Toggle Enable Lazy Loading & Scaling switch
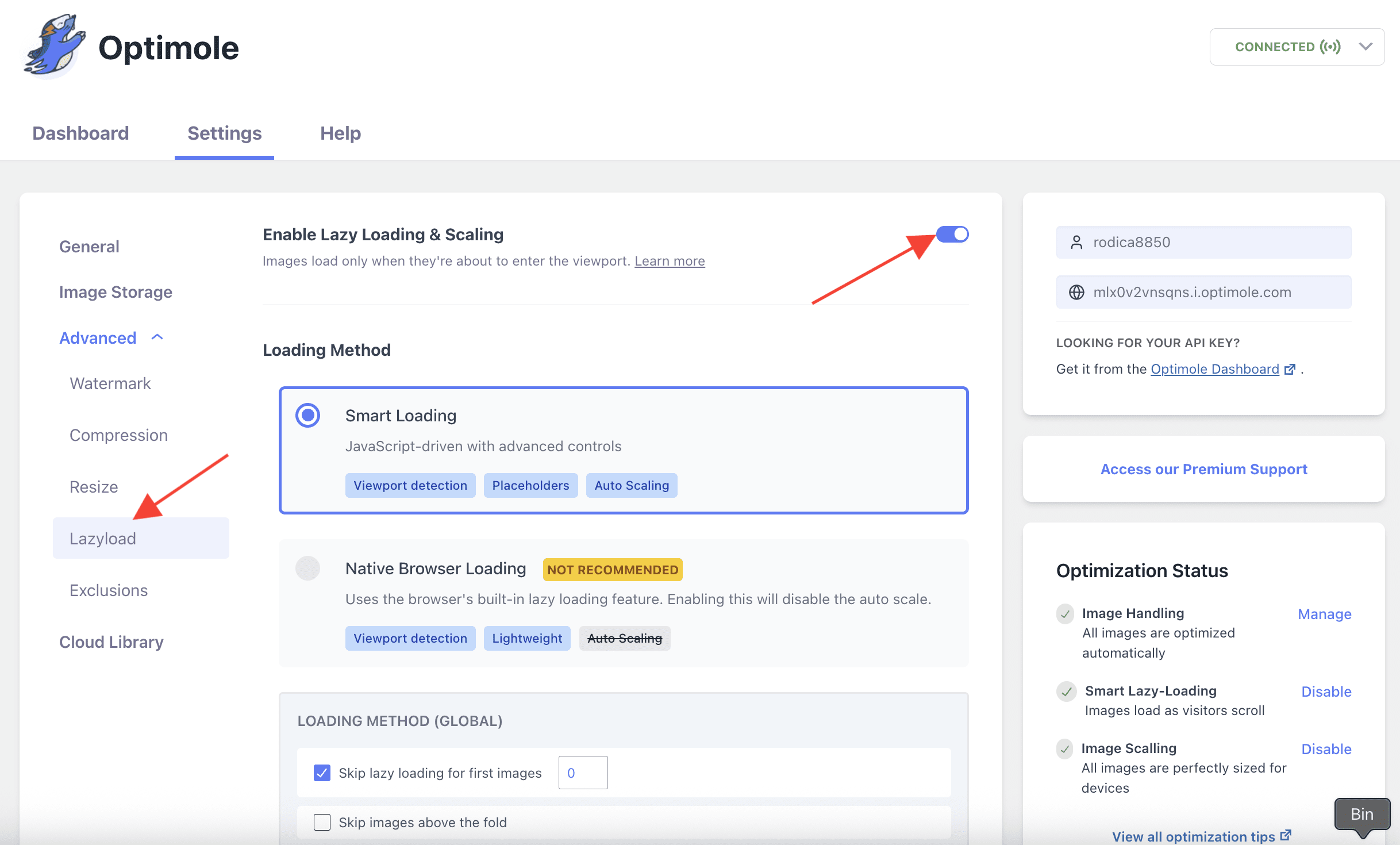The width and height of the screenshot is (1400, 845). (x=952, y=234)
